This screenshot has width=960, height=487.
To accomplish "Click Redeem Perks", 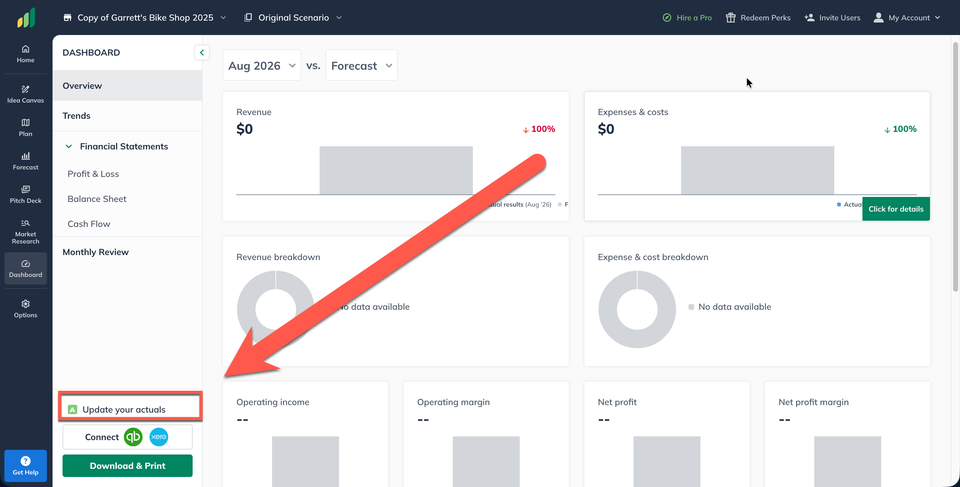I will [x=758, y=18].
